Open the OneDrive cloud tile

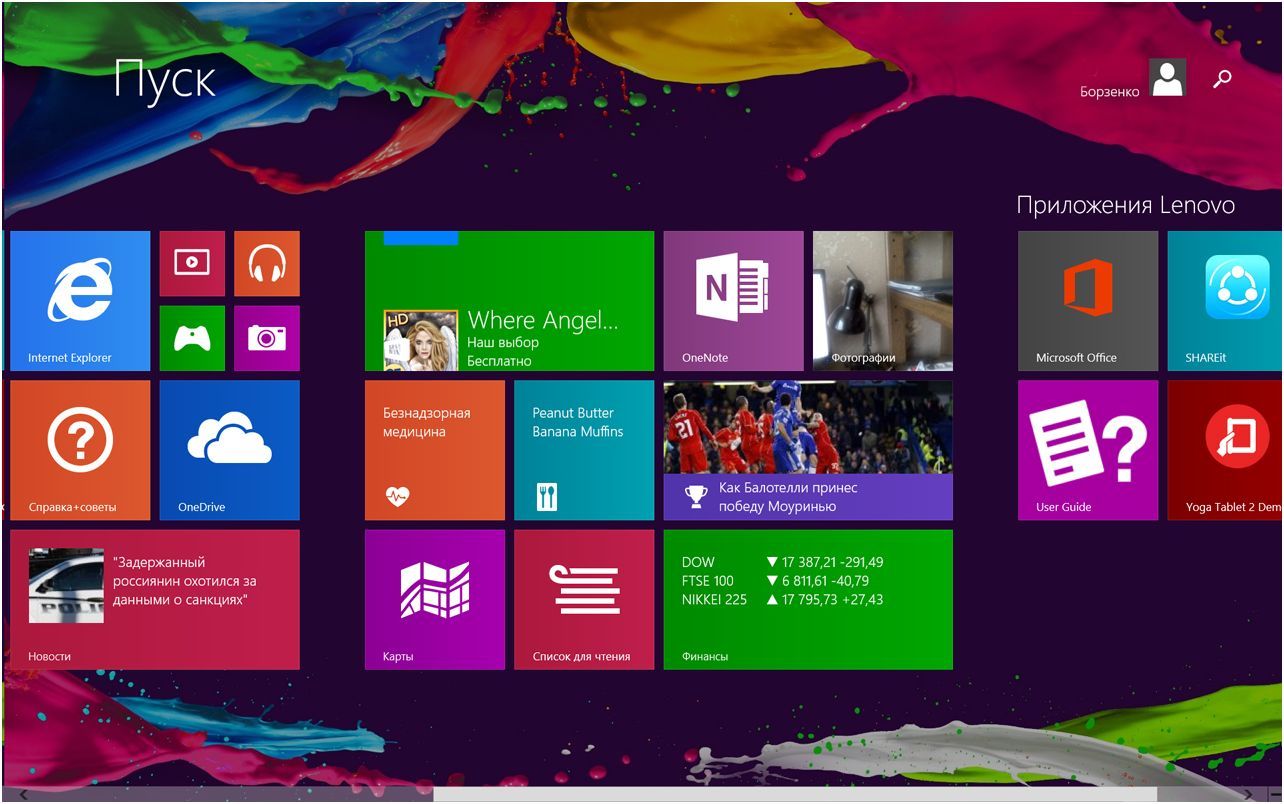click(228, 450)
